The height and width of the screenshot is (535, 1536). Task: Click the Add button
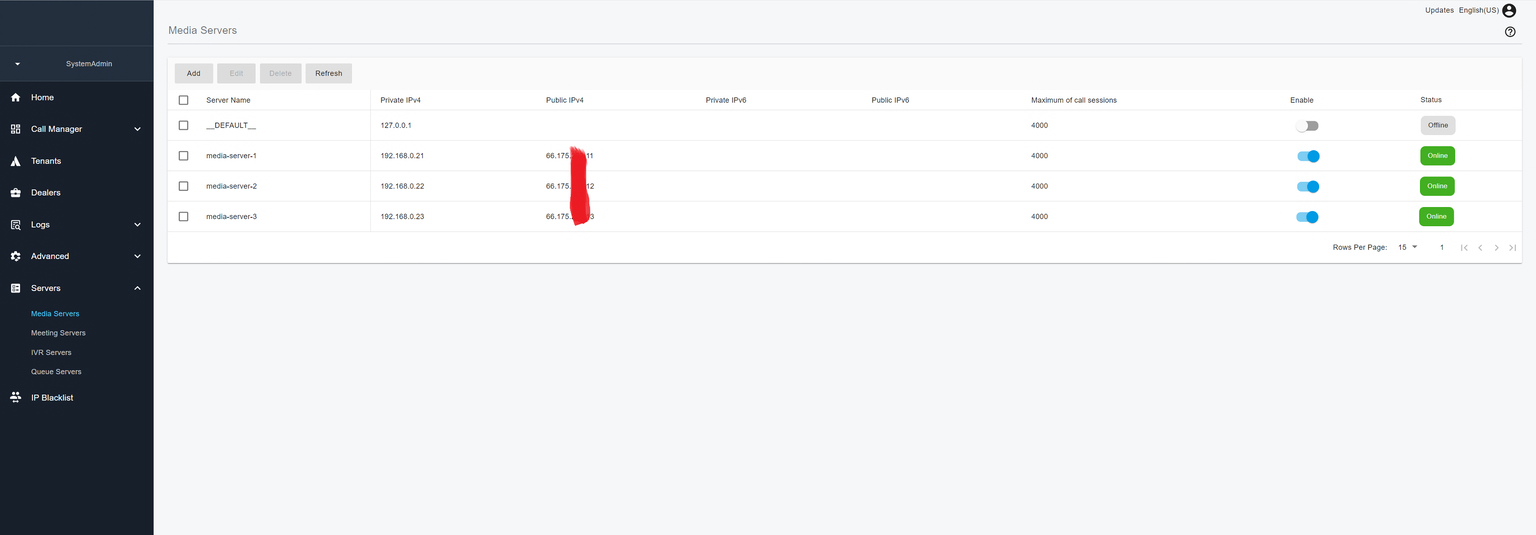[x=193, y=73]
